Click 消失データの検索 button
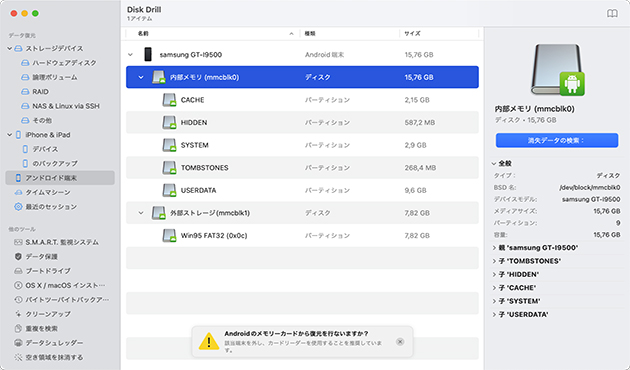 point(556,141)
